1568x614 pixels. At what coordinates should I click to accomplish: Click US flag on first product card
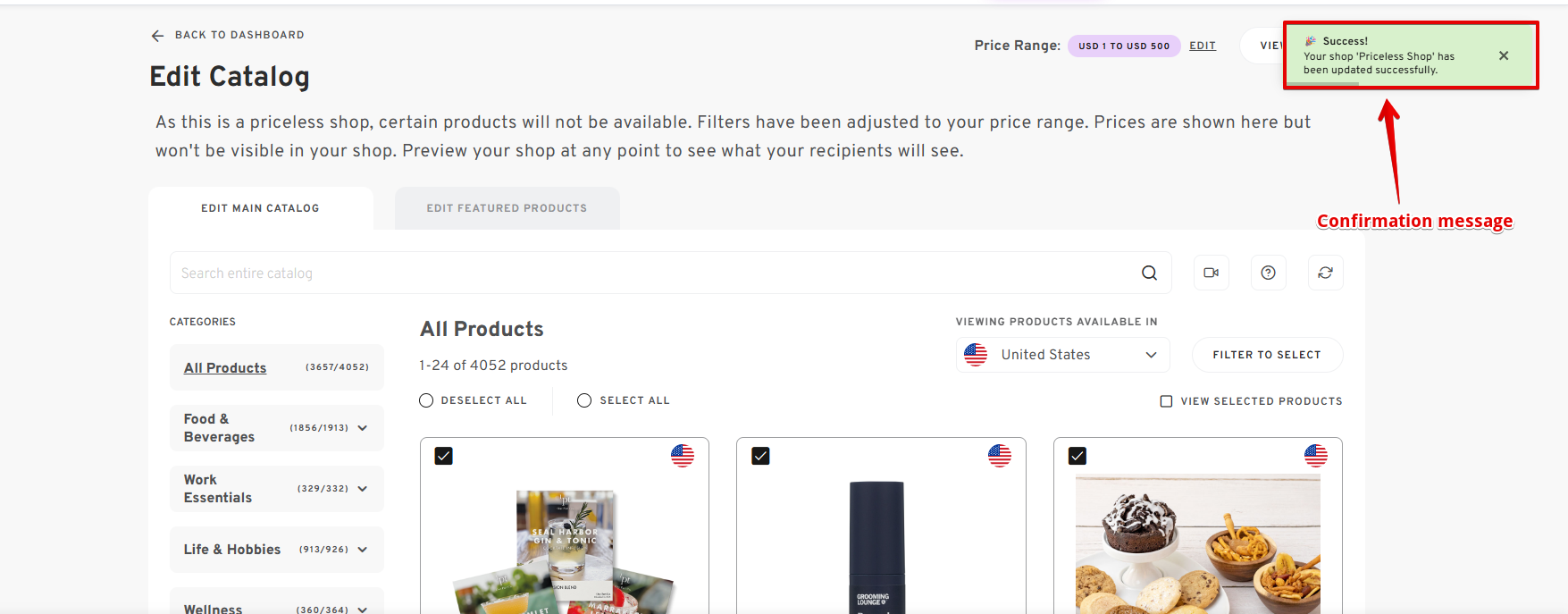(683, 456)
